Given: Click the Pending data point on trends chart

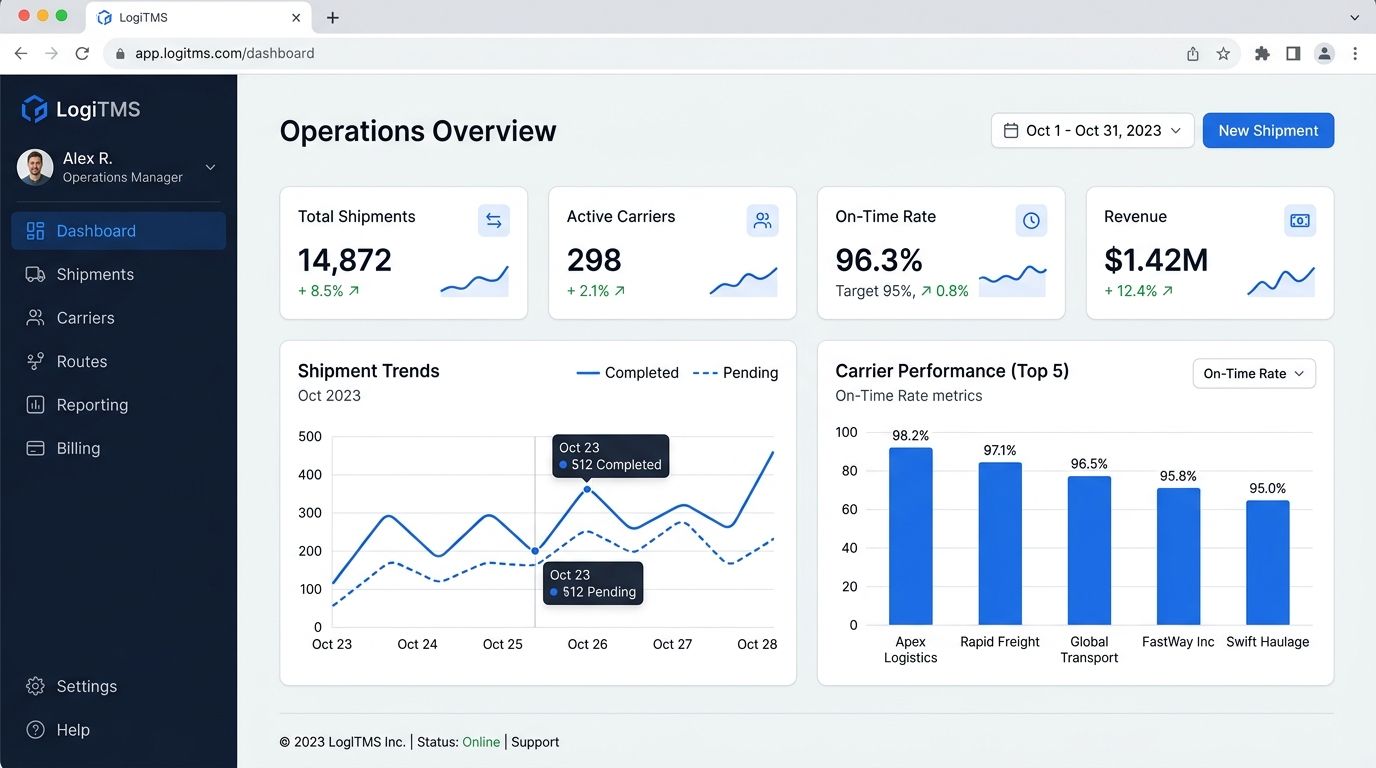Looking at the screenshot, I should 535,551.
